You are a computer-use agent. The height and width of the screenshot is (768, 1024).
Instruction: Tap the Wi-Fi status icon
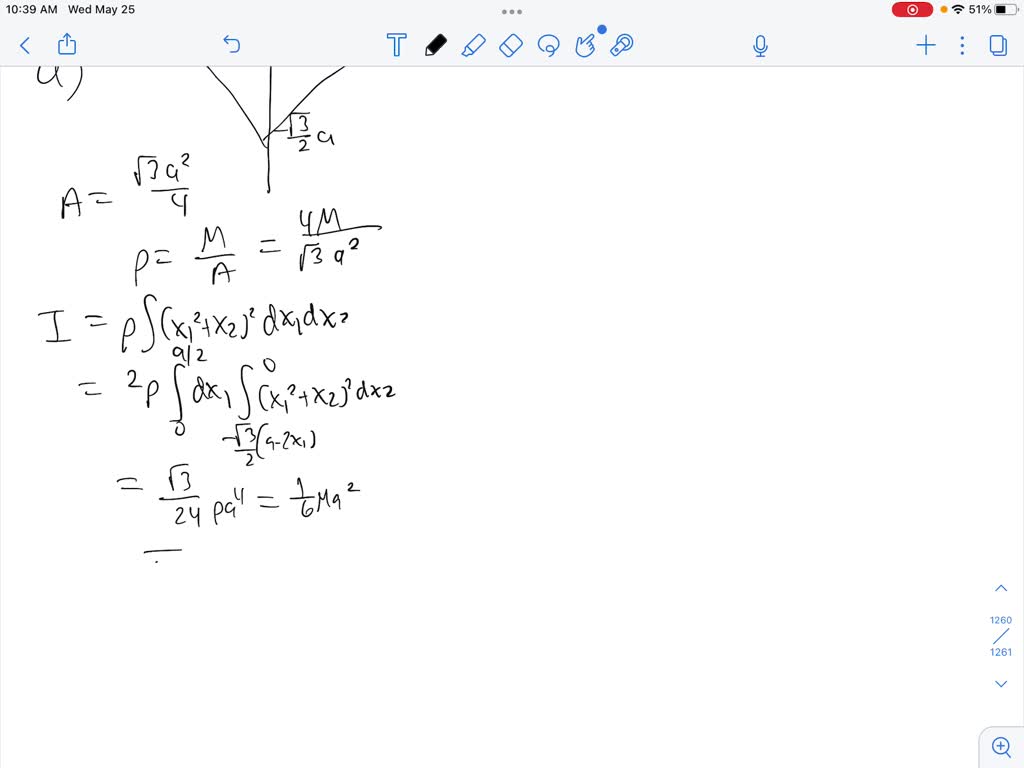click(x=958, y=10)
